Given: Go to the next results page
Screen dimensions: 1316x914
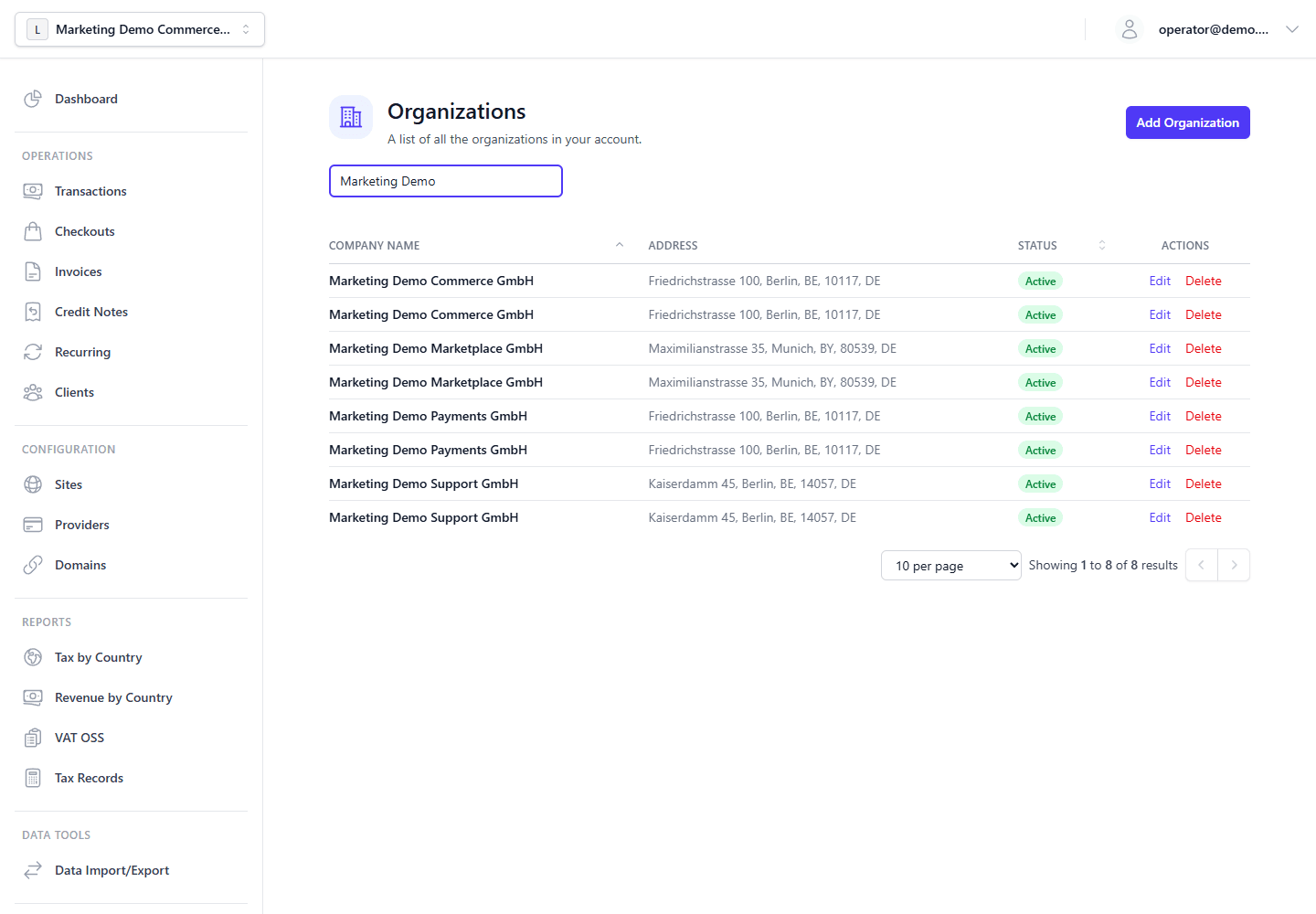Looking at the screenshot, I should [1234, 565].
